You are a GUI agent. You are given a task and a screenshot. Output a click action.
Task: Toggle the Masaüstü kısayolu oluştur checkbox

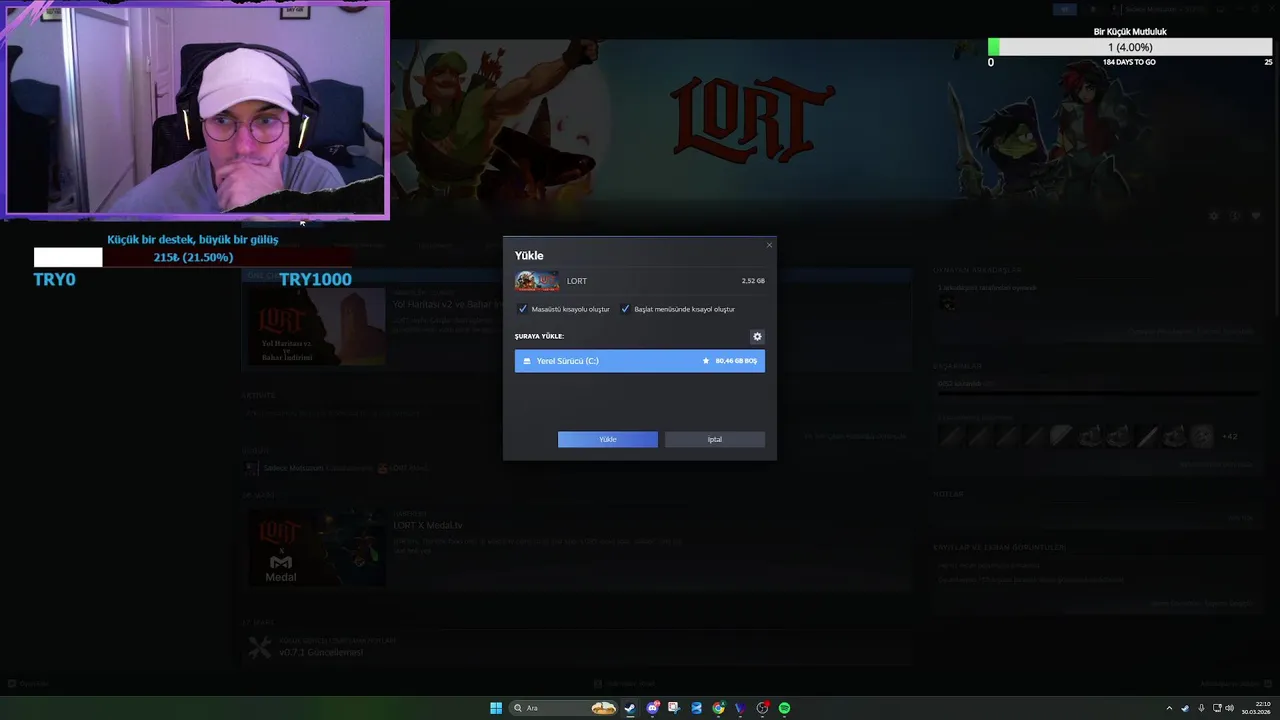click(523, 309)
